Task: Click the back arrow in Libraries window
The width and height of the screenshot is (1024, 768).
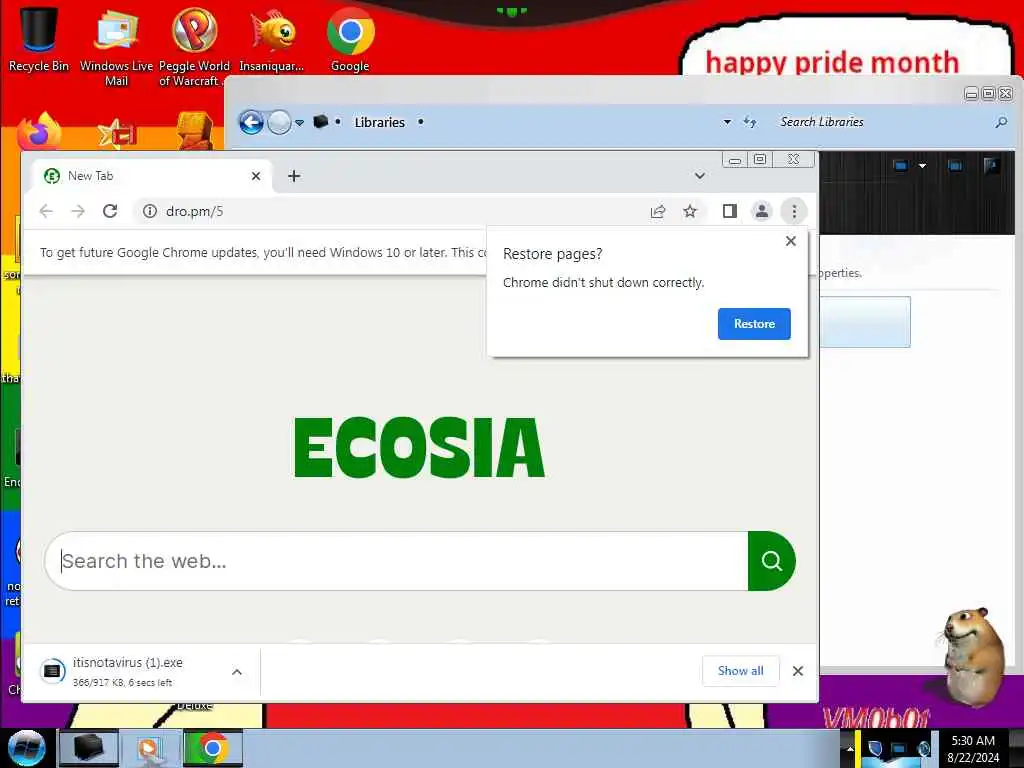Action: click(251, 122)
